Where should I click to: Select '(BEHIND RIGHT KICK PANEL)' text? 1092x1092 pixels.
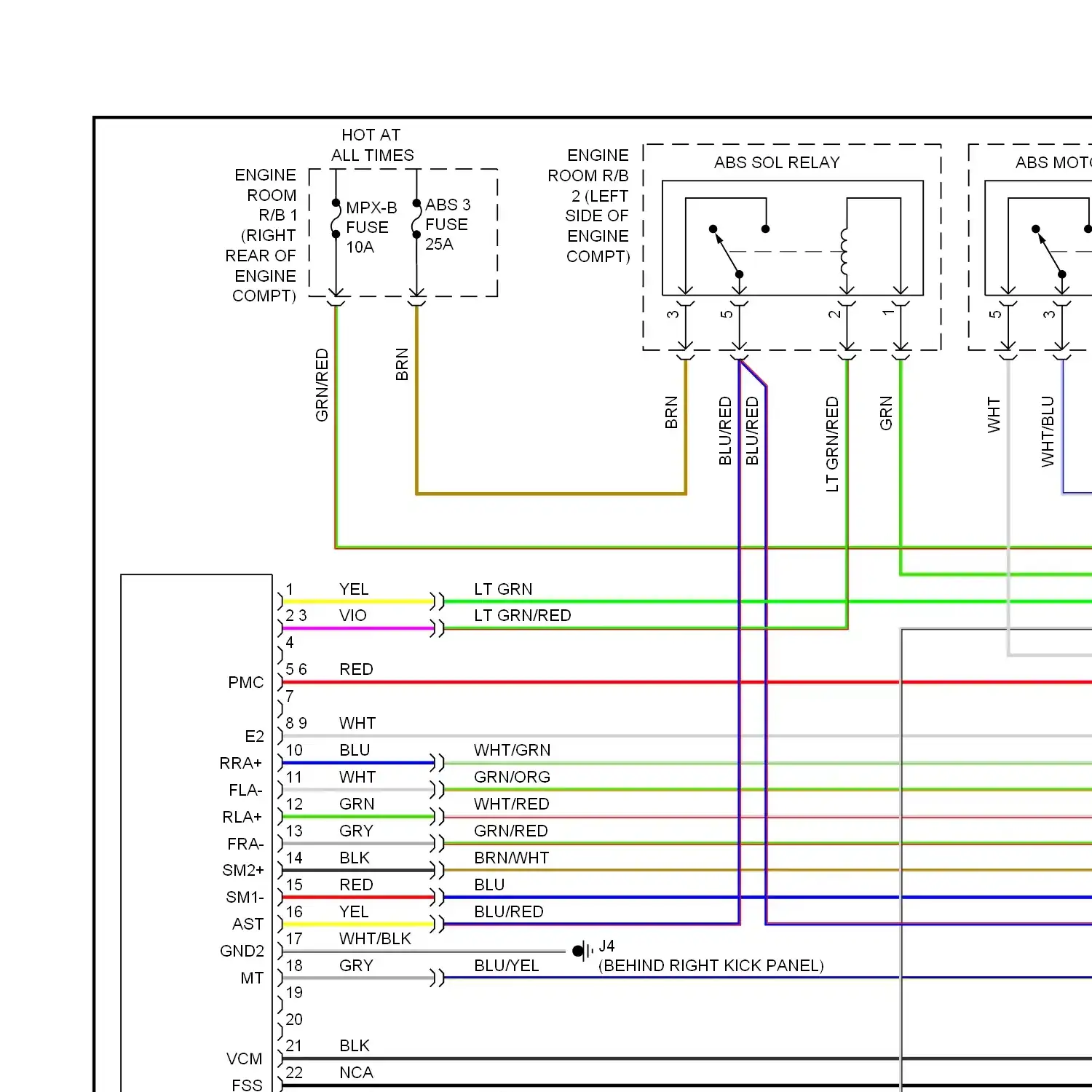[x=711, y=965]
